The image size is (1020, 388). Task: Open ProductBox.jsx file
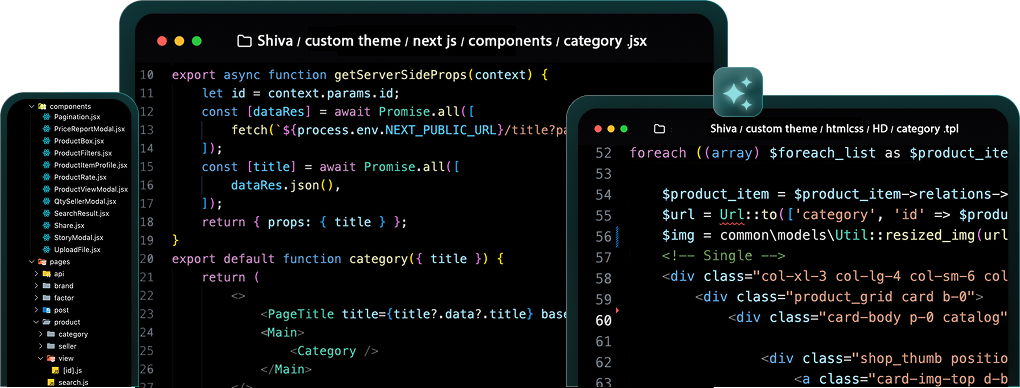tap(79, 141)
